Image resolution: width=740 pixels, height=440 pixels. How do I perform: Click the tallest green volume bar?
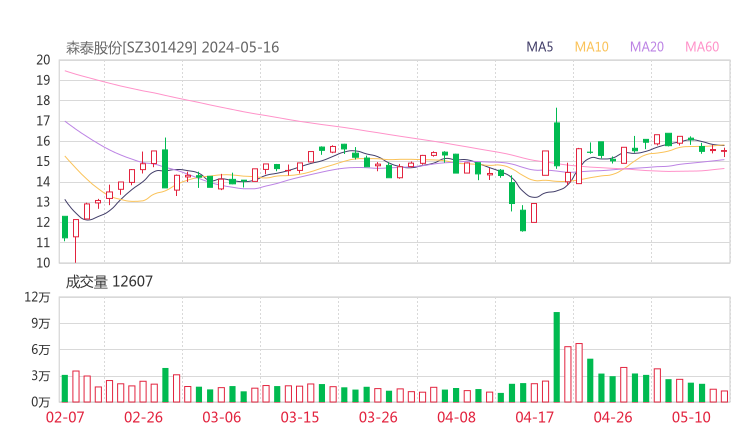coord(557,357)
